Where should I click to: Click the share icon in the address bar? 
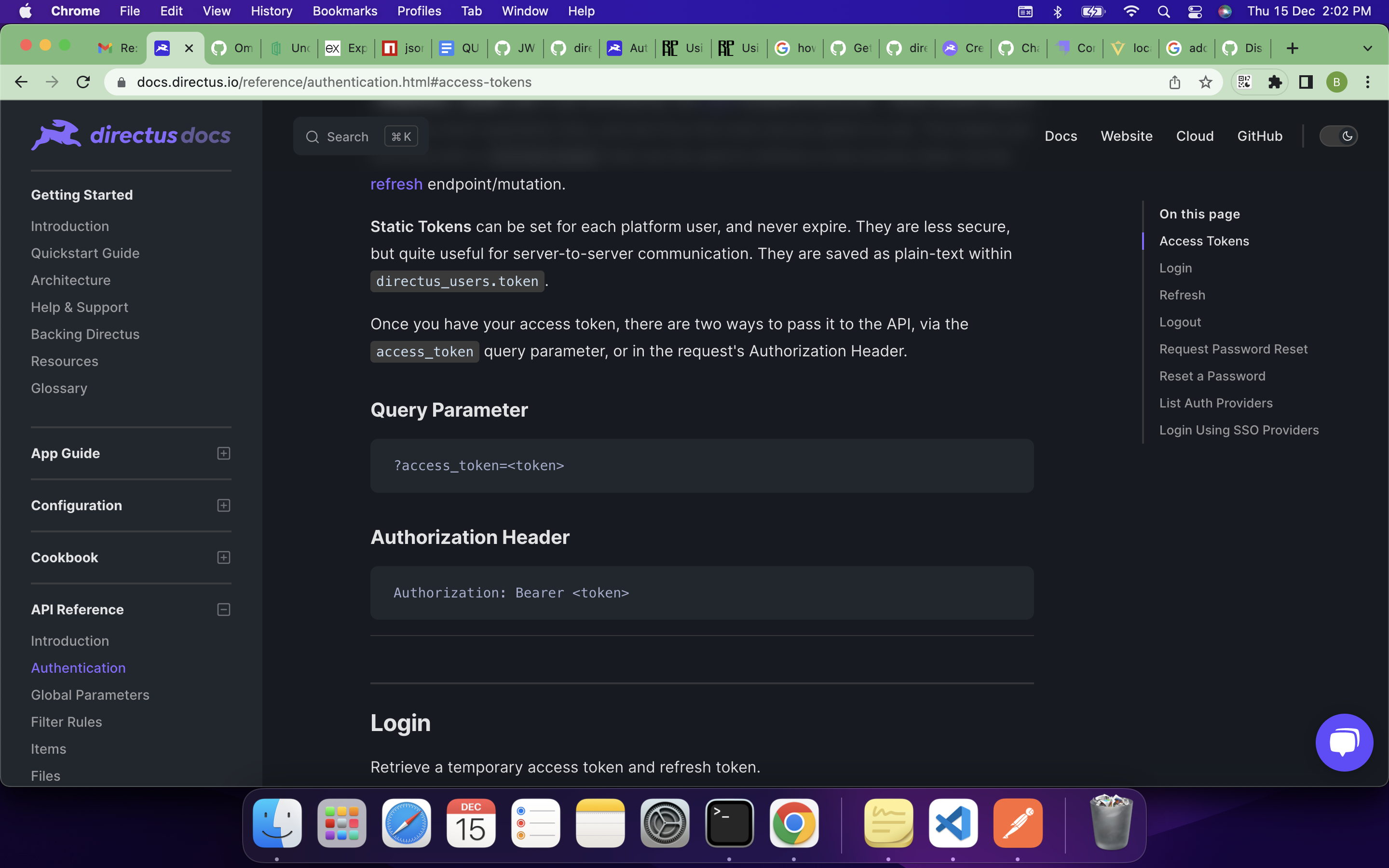coord(1174,82)
